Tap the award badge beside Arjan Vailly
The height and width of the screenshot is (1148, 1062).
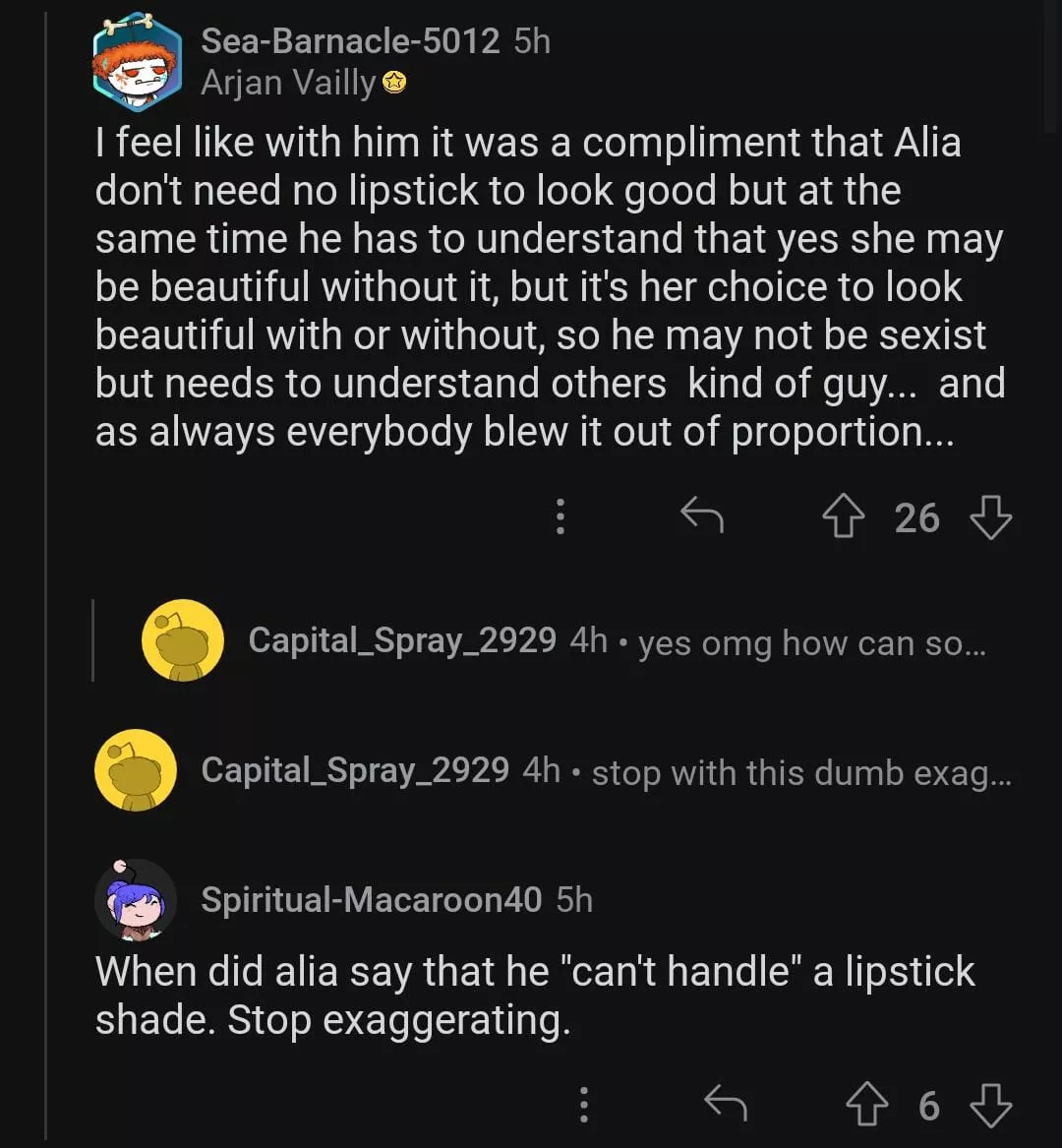pos(395,85)
